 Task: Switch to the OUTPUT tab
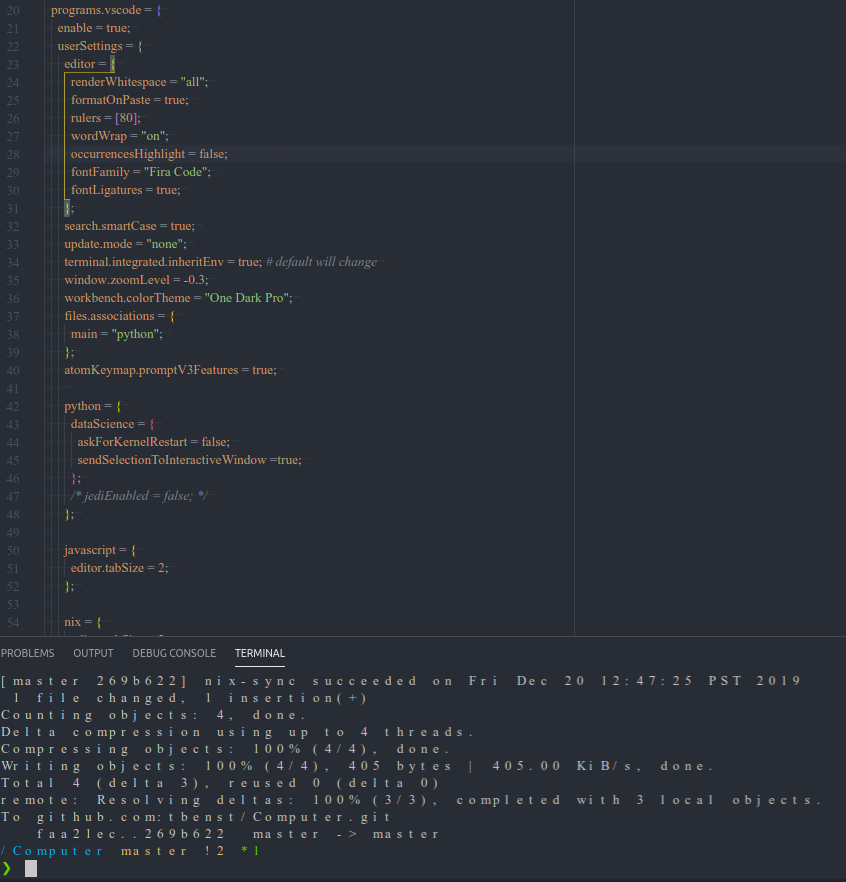(x=93, y=653)
